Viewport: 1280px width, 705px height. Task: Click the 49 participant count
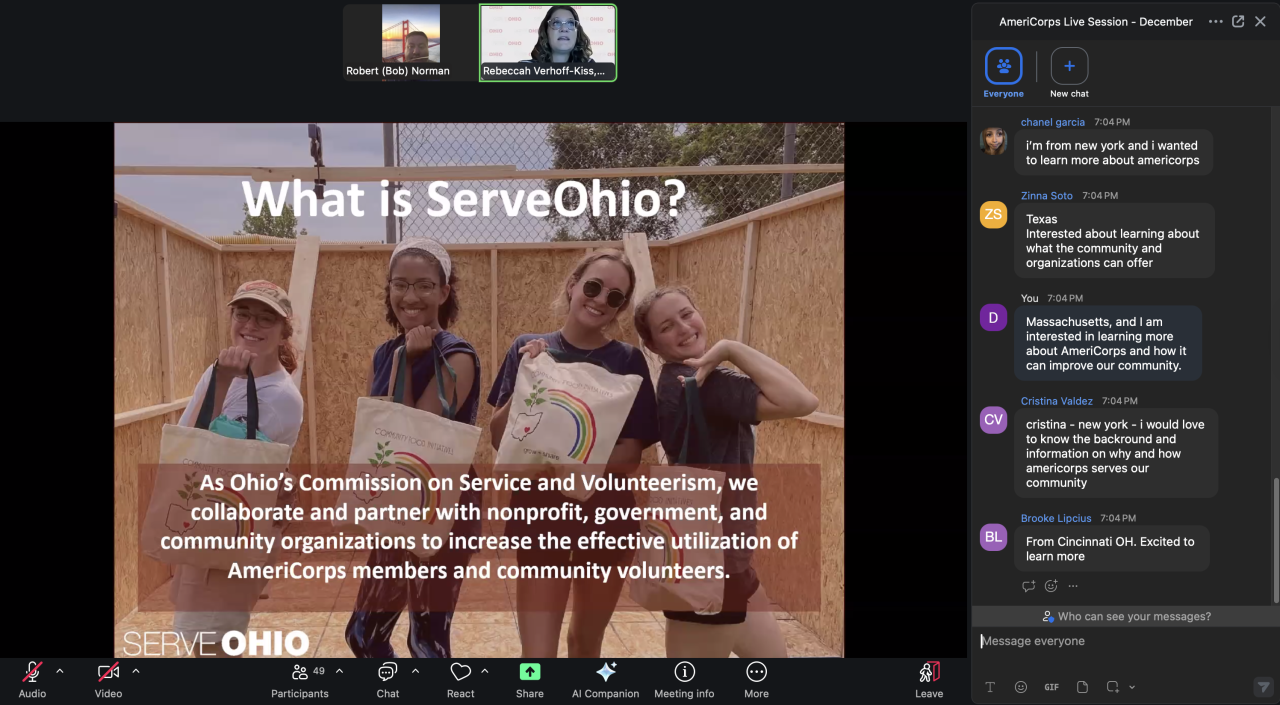tap(319, 671)
